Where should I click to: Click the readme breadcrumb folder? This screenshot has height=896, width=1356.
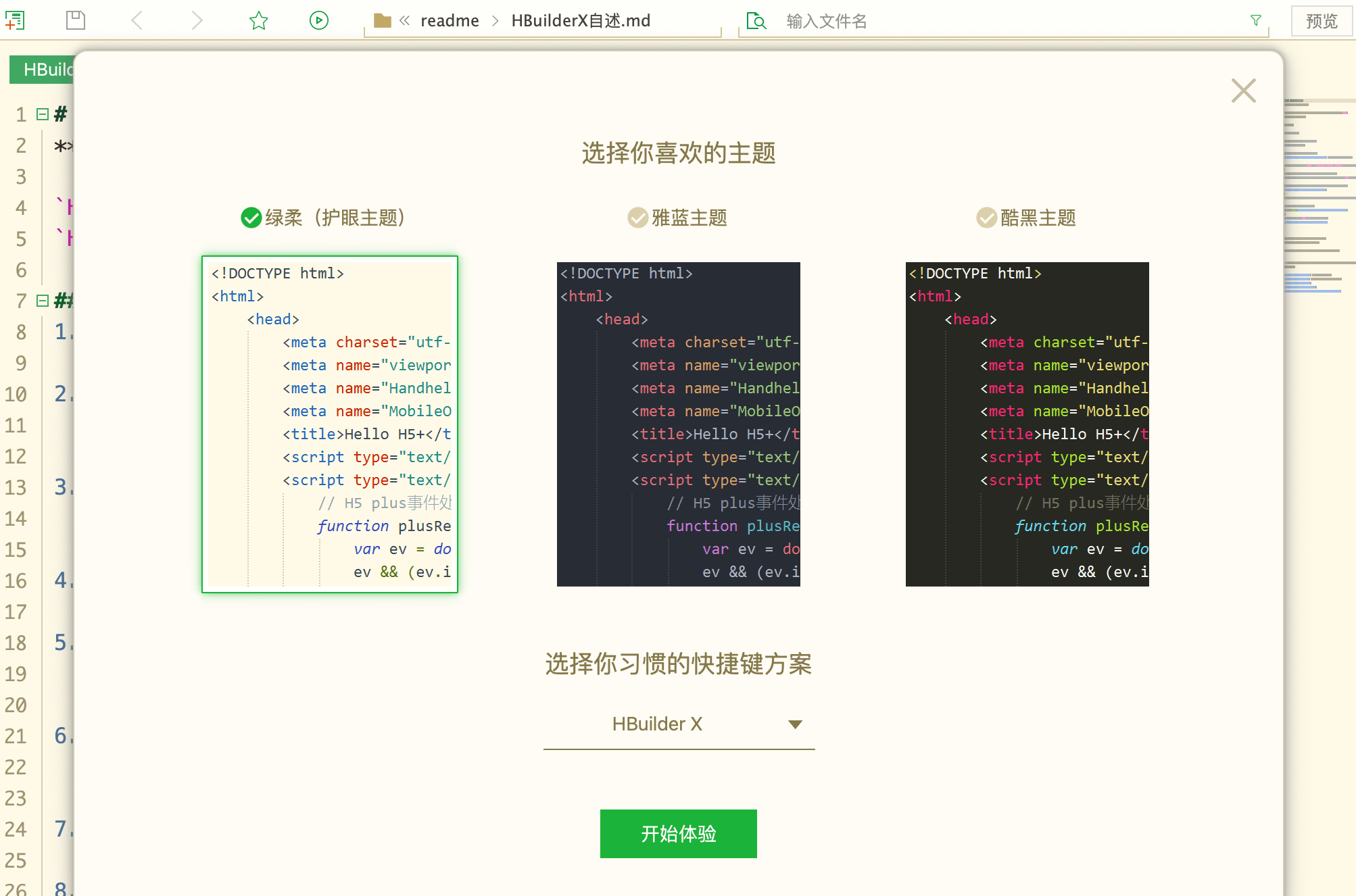(x=450, y=21)
